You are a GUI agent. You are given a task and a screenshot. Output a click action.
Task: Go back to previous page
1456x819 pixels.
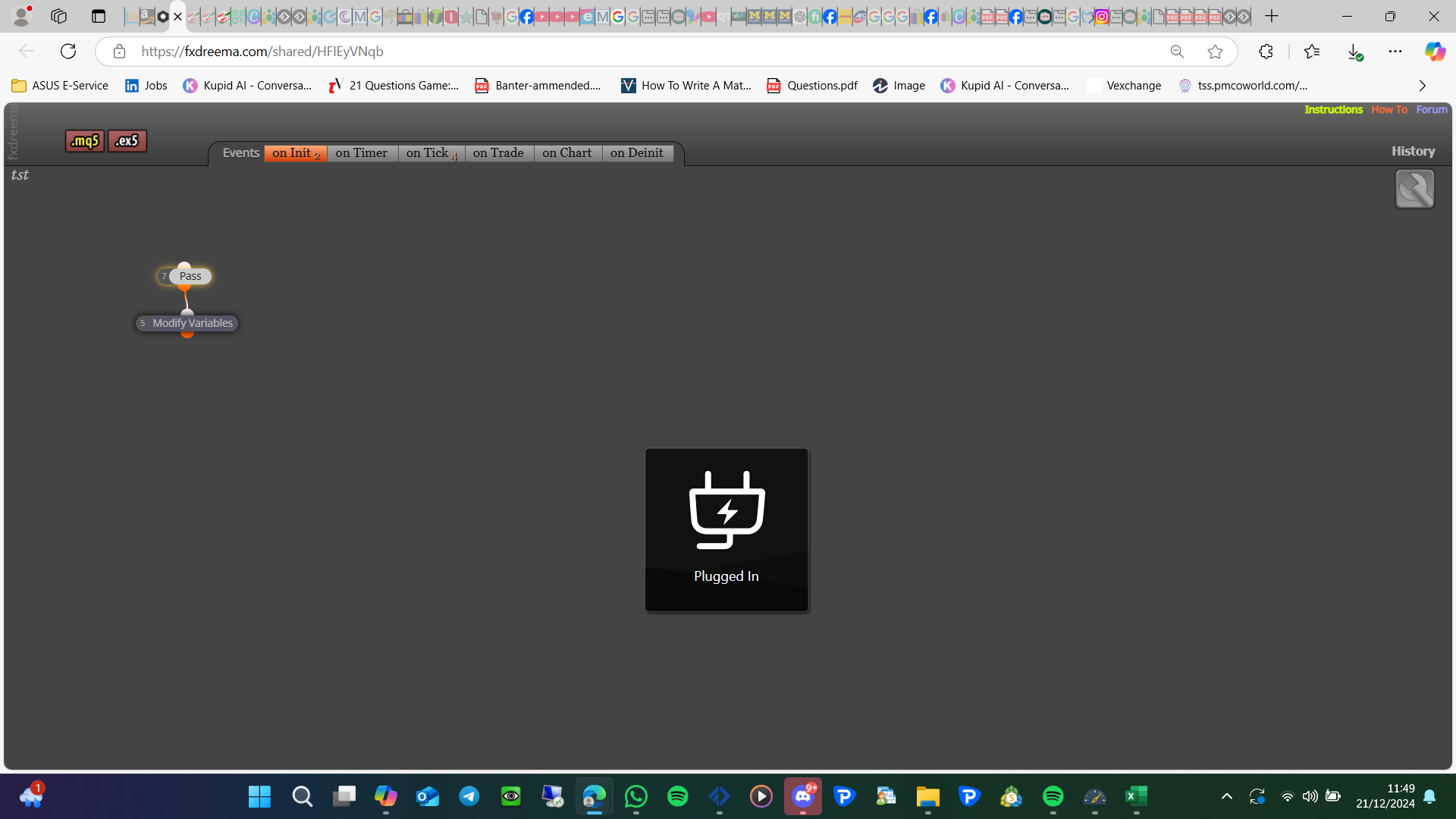[27, 52]
